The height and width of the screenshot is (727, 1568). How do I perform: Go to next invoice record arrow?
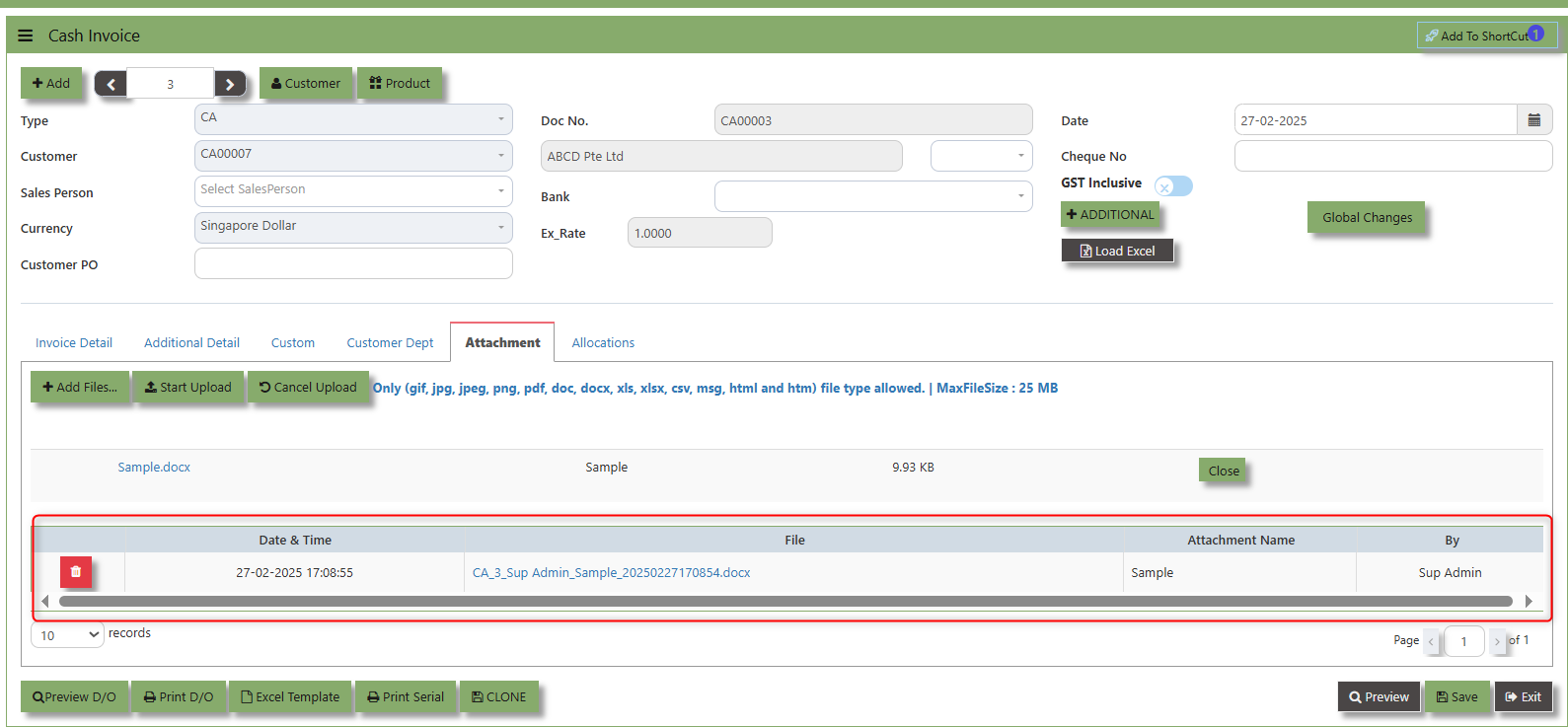[x=230, y=84]
